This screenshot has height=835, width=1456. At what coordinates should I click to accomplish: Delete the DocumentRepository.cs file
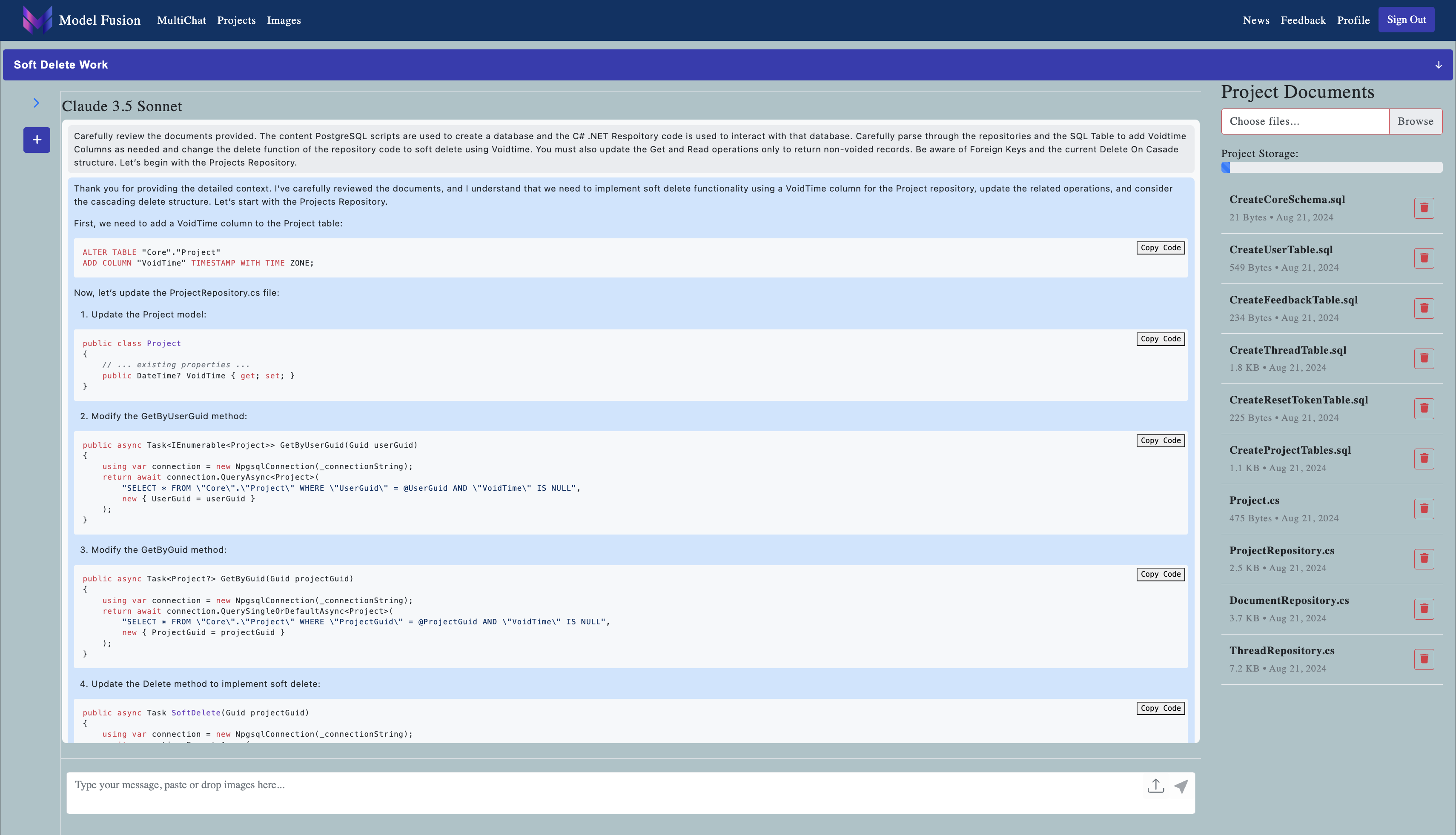1424,609
